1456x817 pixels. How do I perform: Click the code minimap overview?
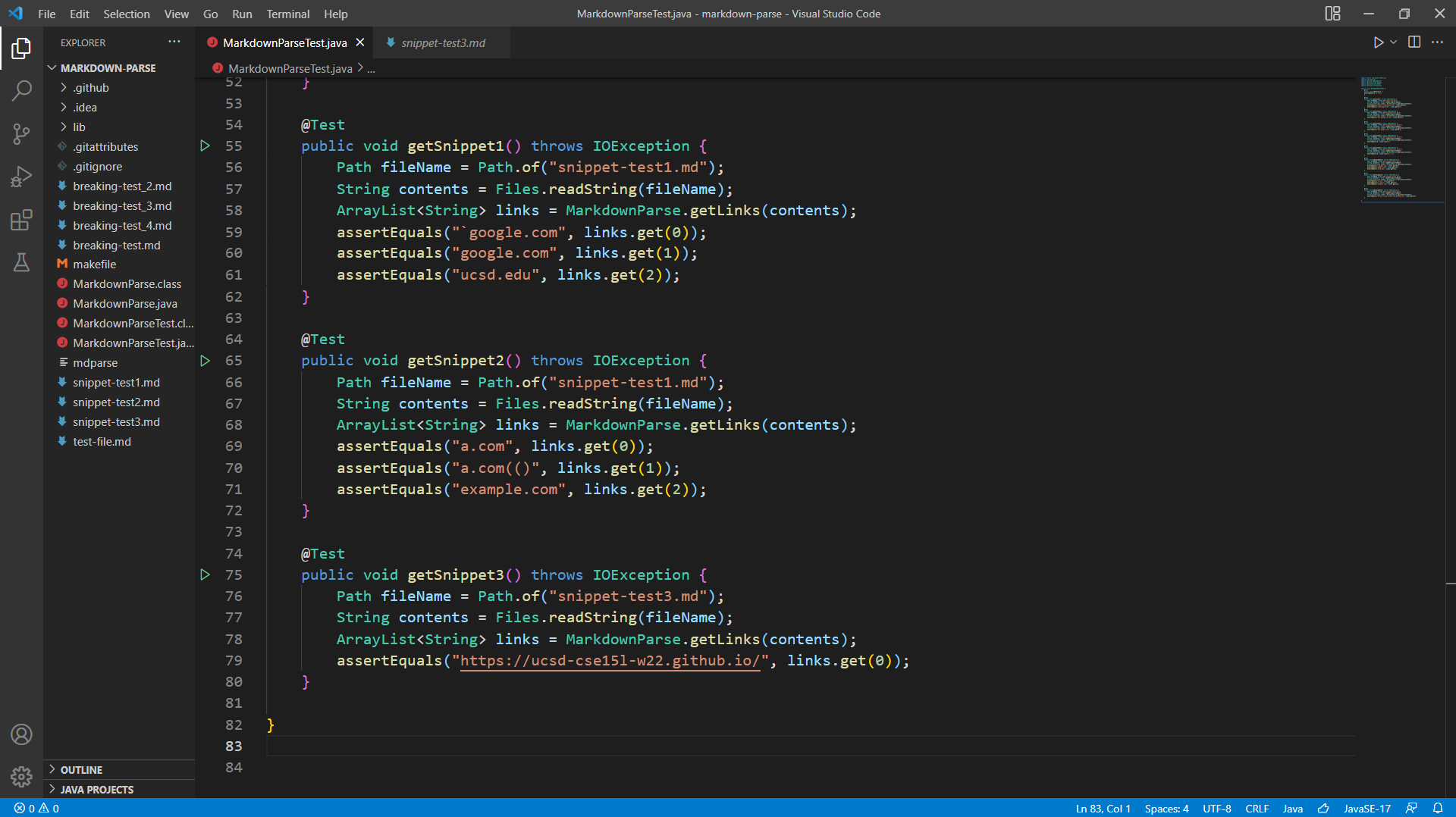tap(1388, 138)
